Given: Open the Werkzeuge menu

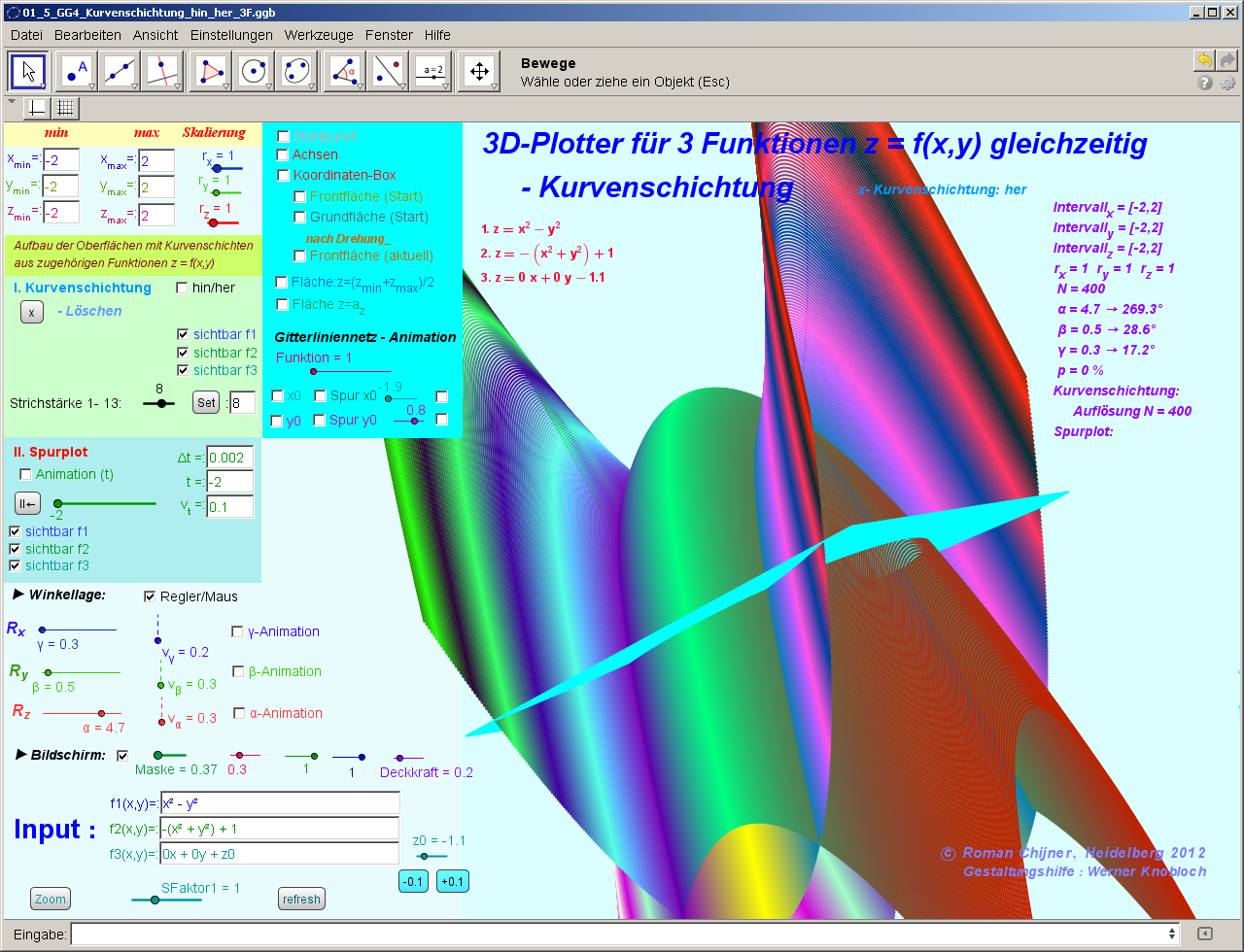Looking at the screenshot, I should 319,34.
